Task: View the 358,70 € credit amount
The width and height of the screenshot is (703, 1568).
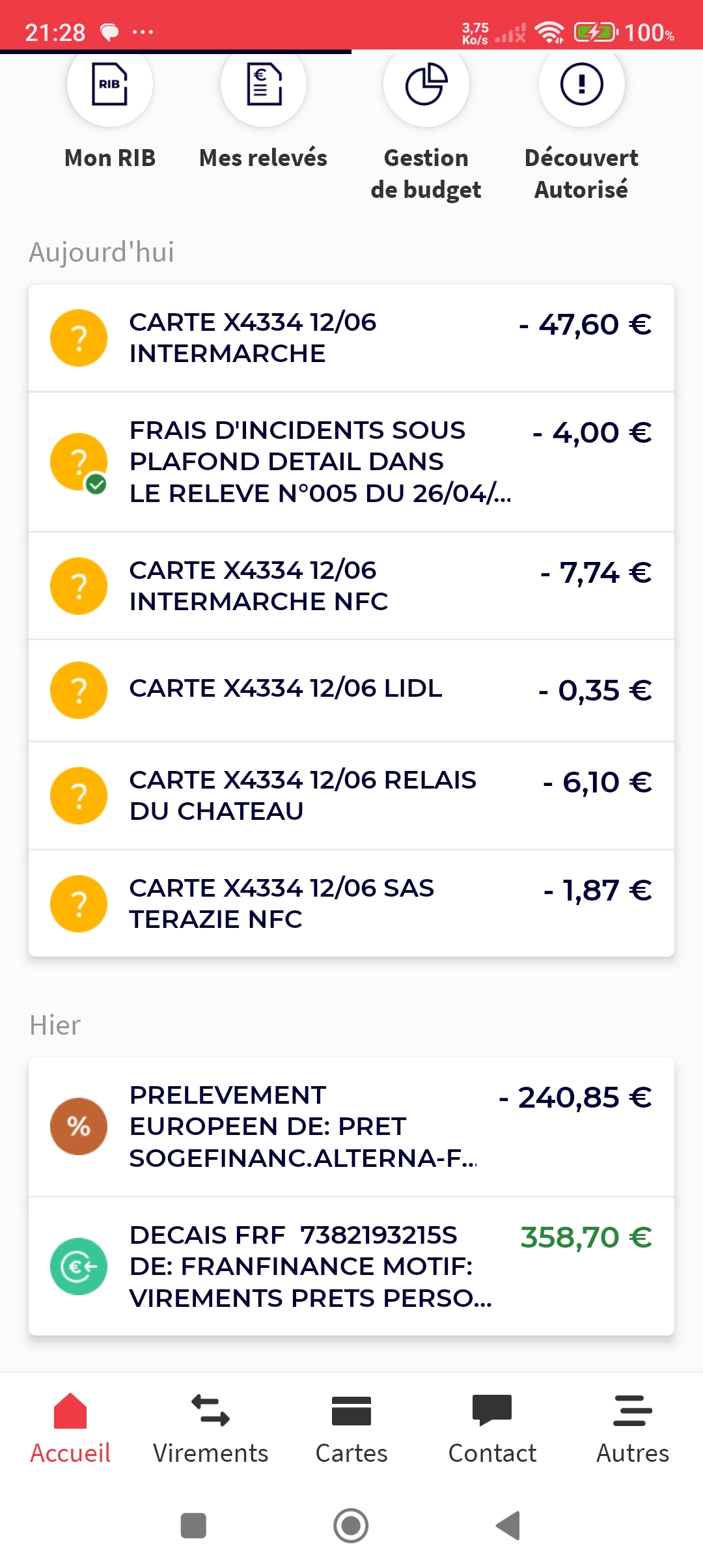Action: coord(586,1237)
